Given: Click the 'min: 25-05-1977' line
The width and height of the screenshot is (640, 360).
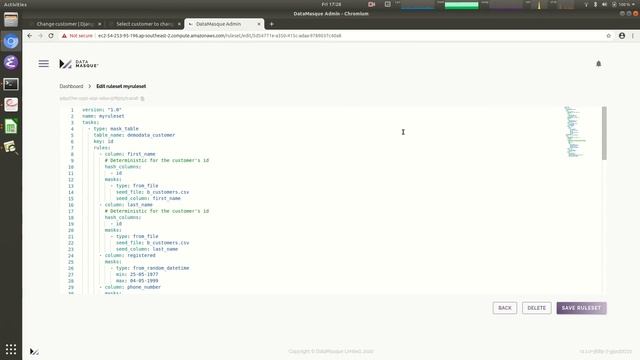Looking at the screenshot, I should pyautogui.click(x=137, y=274).
